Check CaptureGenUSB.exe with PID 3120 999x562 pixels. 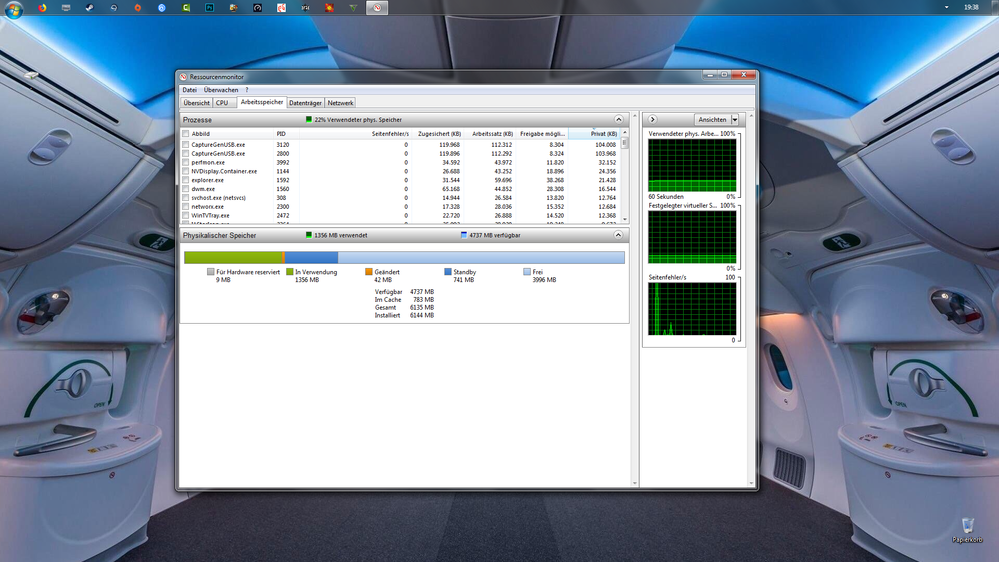pyautogui.click(x=185, y=145)
